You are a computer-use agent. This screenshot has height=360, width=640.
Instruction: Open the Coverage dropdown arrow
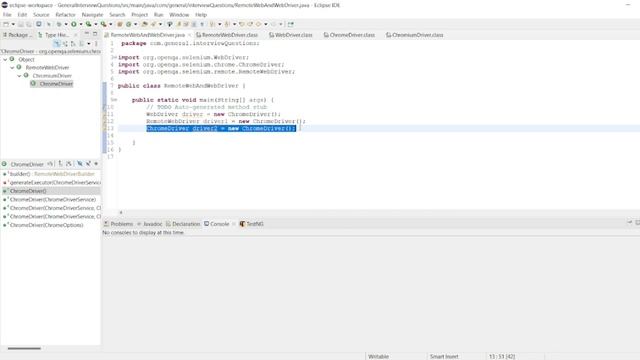click(96, 24)
